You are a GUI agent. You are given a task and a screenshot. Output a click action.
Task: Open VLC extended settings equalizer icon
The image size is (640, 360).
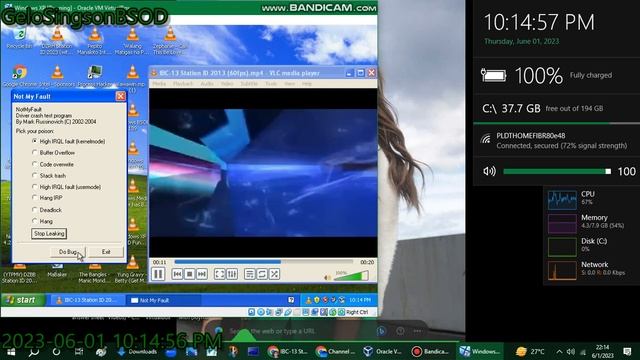[232, 274]
